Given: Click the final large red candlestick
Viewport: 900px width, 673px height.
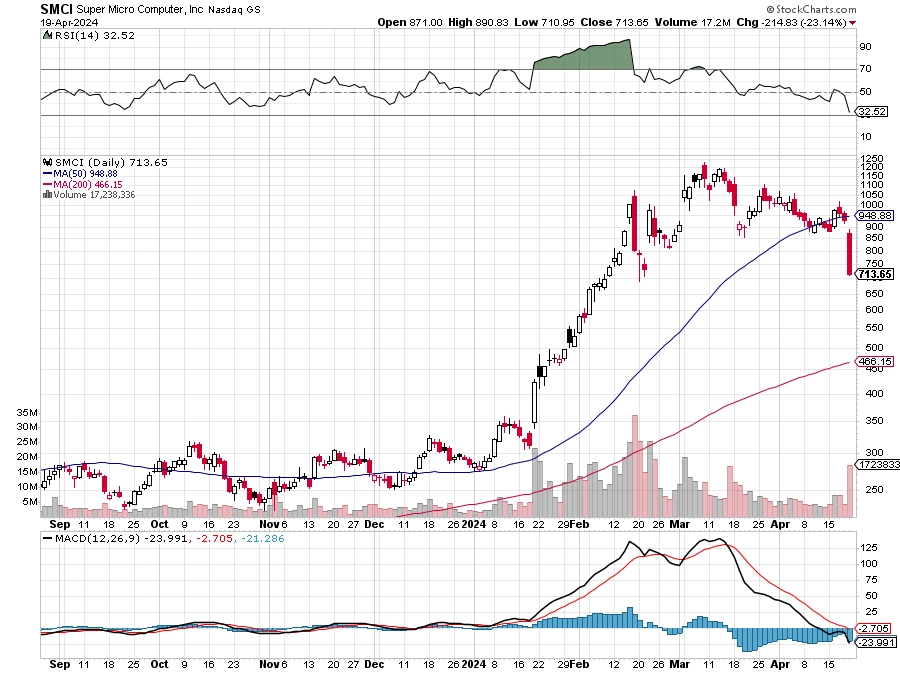Looking at the screenshot, I should [850, 252].
